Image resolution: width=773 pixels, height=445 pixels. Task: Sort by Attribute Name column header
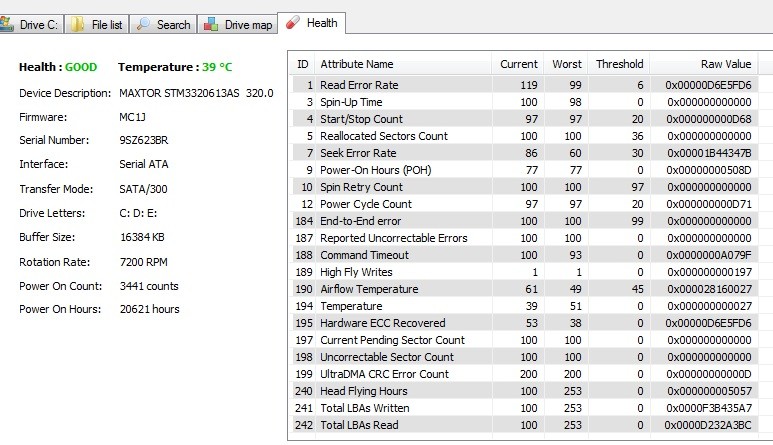[x=403, y=64]
